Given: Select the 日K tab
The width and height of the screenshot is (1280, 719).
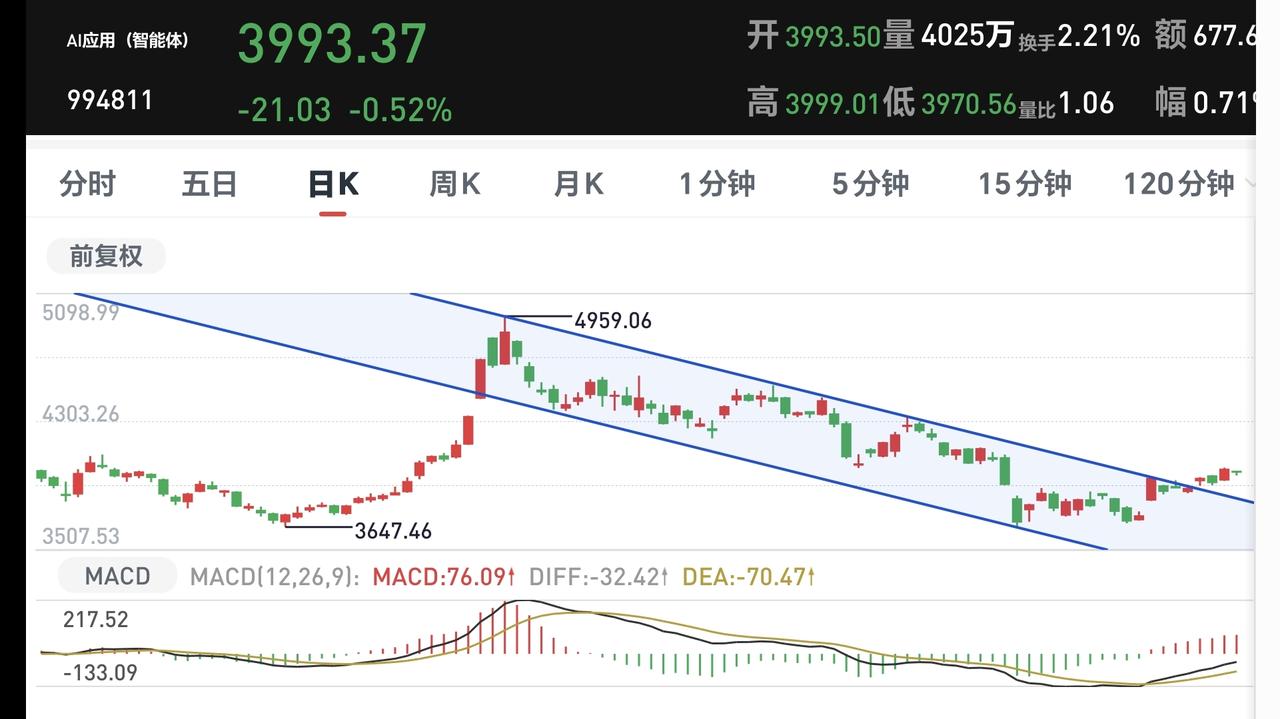Looking at the screenshot, I should pyautogui.click(x=333, y=184).
